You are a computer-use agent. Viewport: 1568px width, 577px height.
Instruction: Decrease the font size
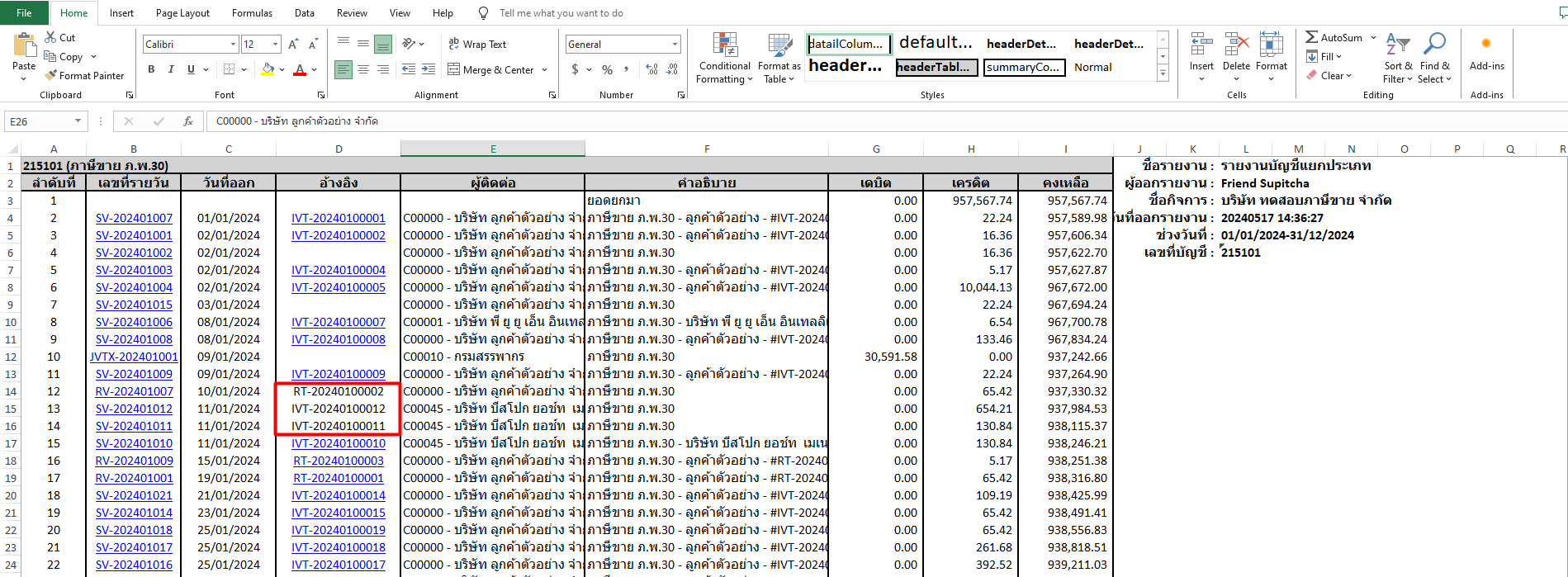point(313,44)
